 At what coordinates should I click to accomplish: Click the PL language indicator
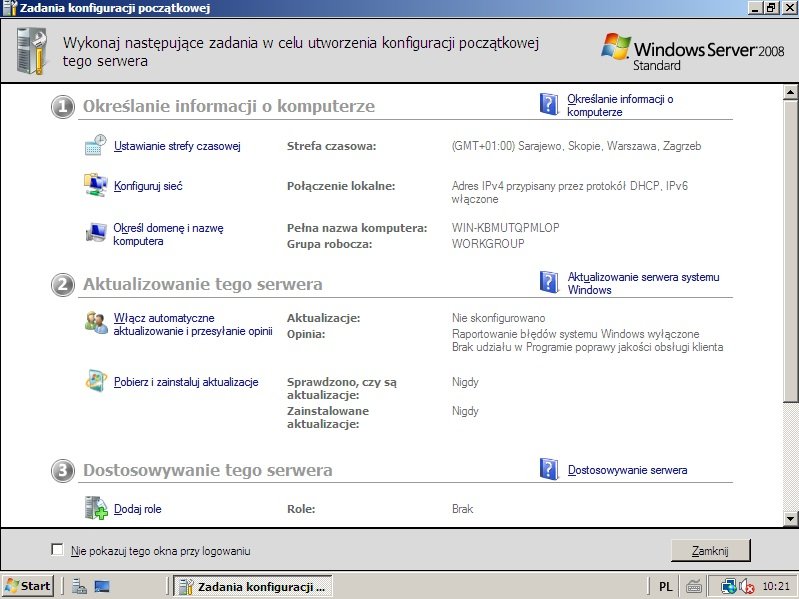[x=665, y=587]
